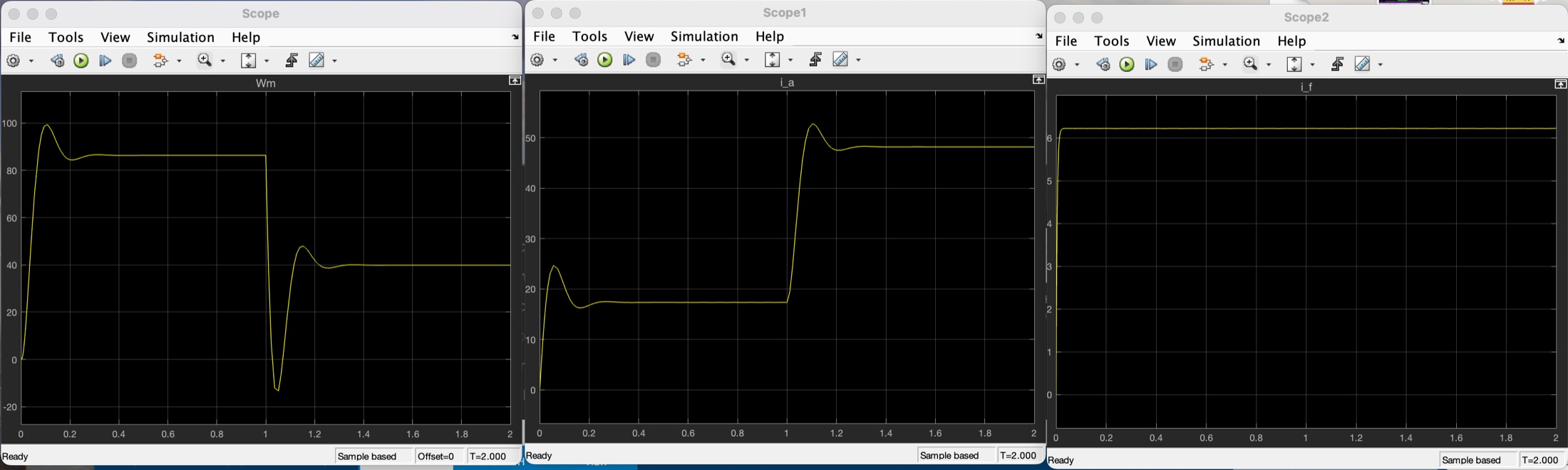Open View menu in Scope1 window
Viewport: 1568px width, 470px height.
(x=639, y=36)
